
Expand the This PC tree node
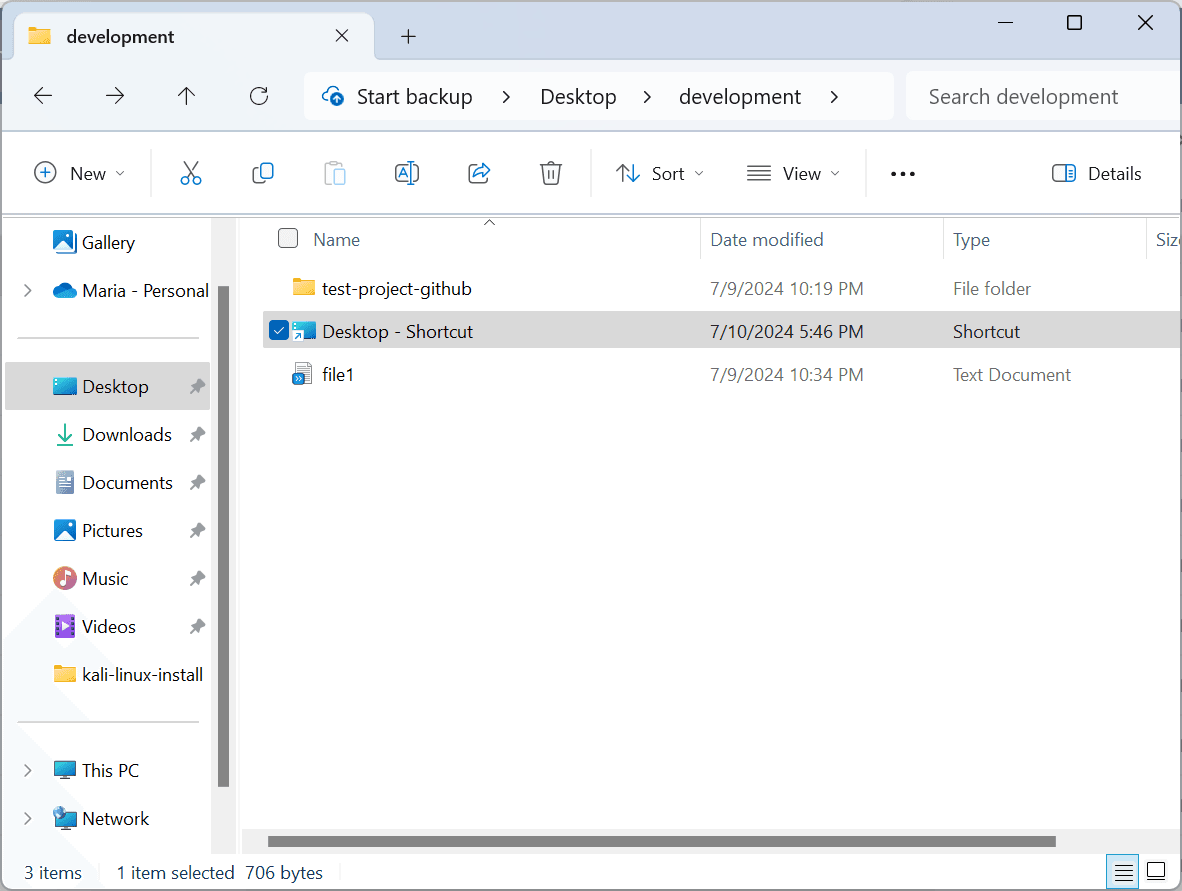click(28, 770)
